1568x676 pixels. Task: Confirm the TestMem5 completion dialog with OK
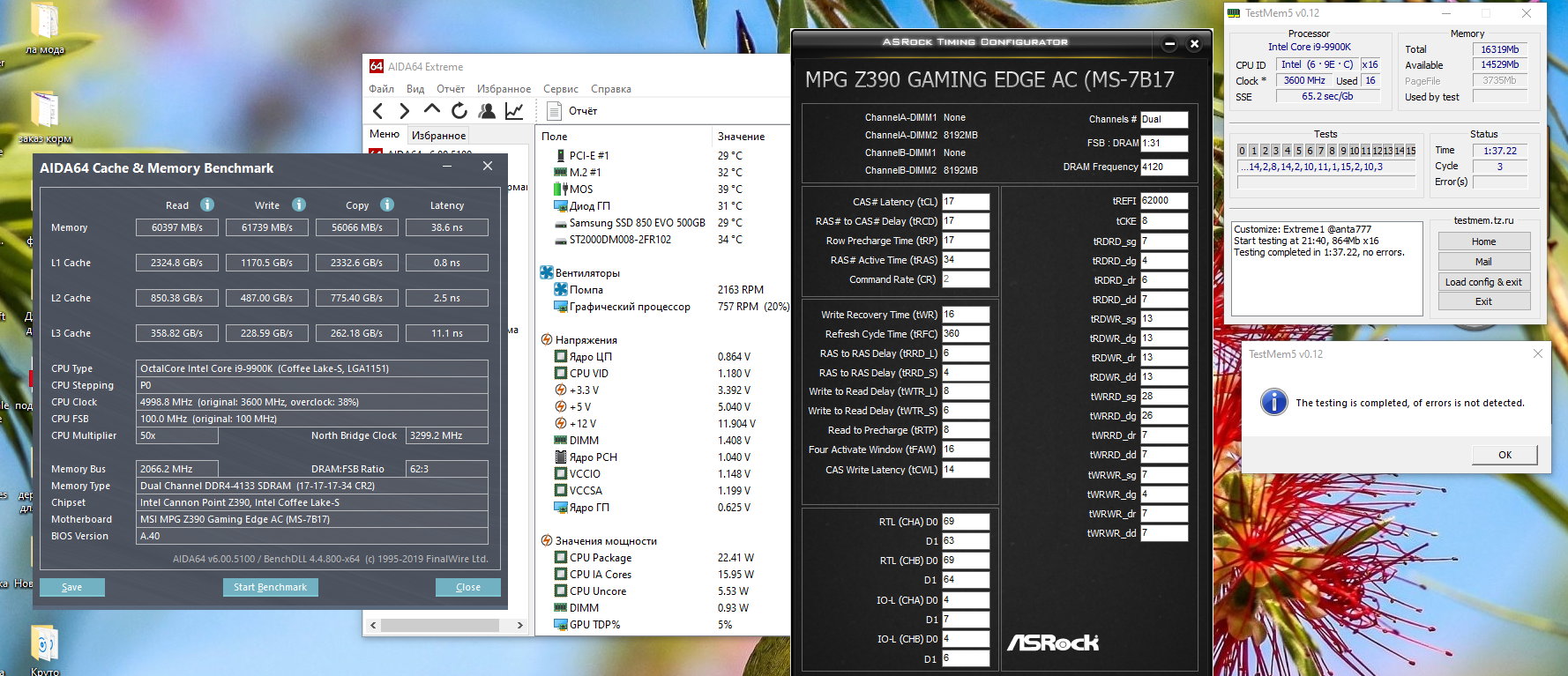coord(1505,455)
